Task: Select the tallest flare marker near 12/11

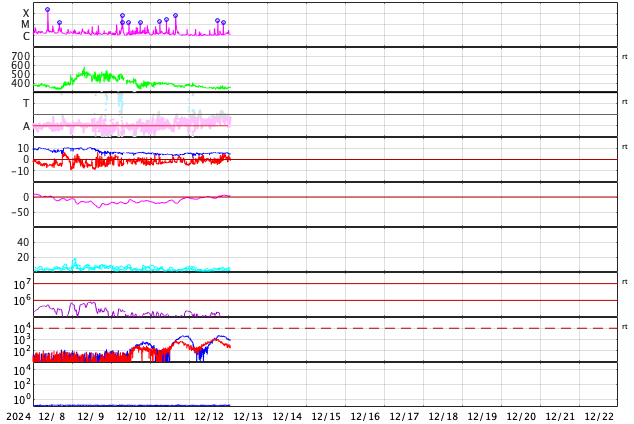Action: 175,16
